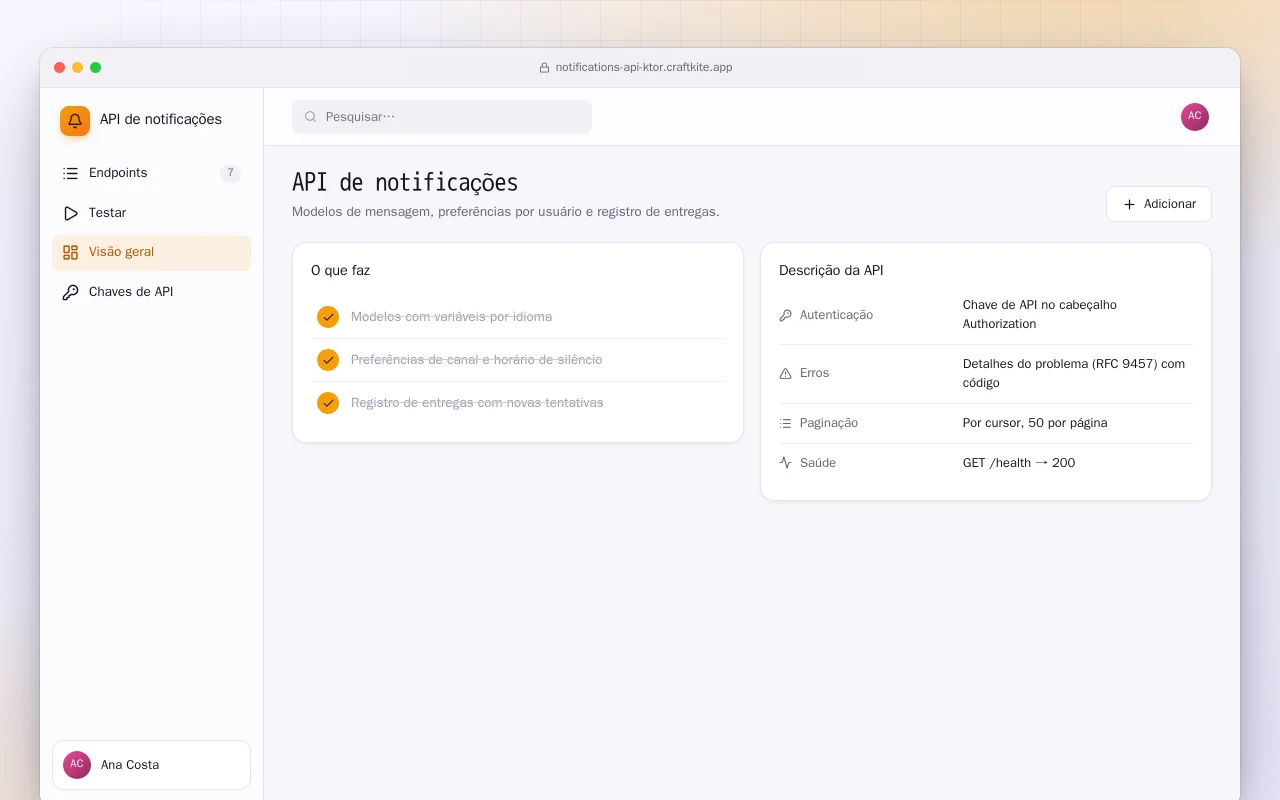Click 'Chave de API no cabeçalho Authorization' value

(1040, 314)
